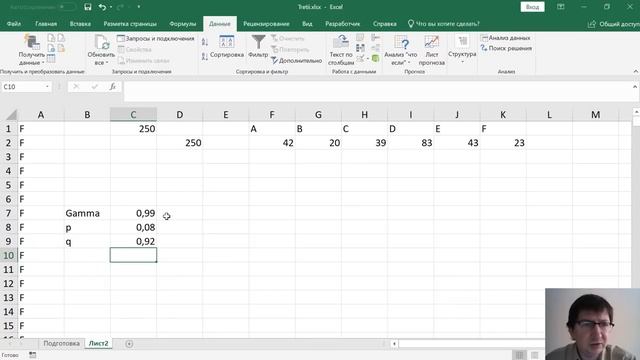Screen dimensions: 640x360
Task: Switch to the Формулы (Formulas) tab
Action: (x=182, y=24)
